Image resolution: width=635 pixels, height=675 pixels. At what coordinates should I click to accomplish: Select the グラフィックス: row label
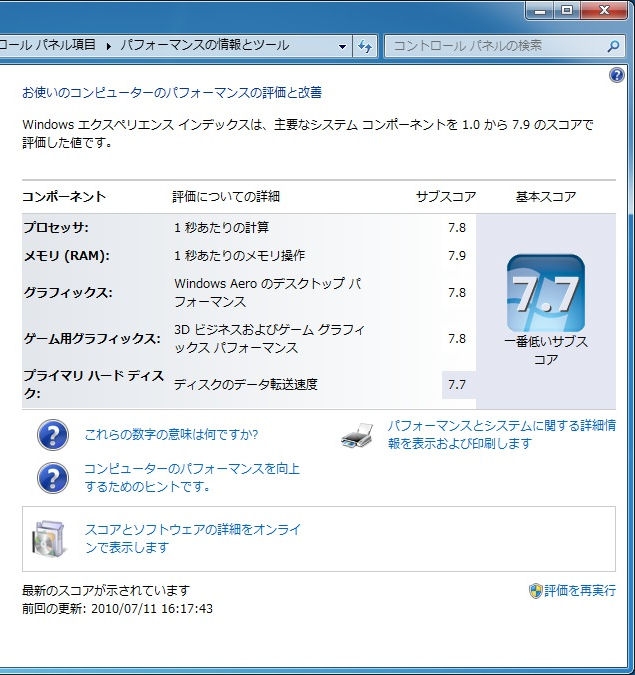(68, 293)
